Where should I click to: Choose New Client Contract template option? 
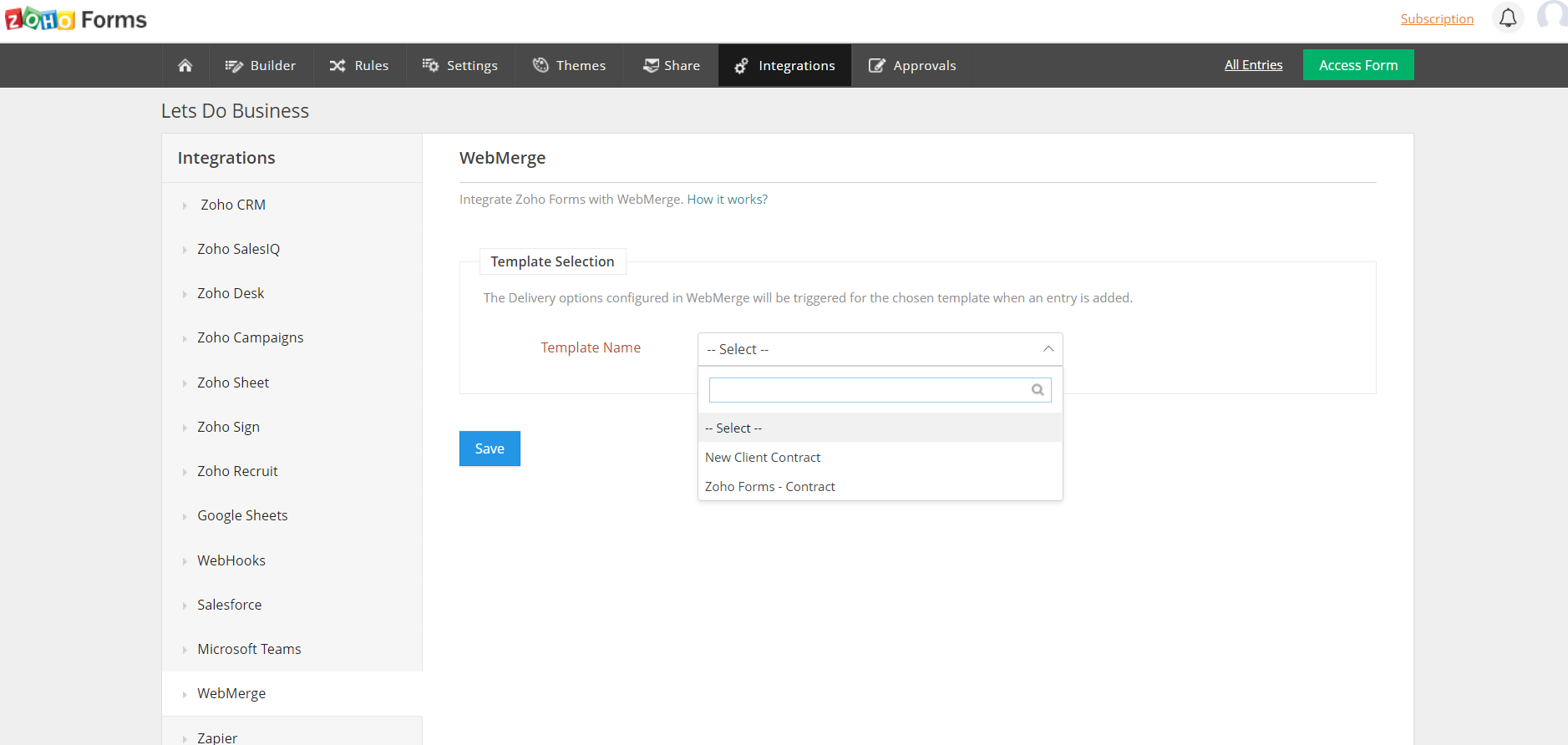(x=763, y=458)
